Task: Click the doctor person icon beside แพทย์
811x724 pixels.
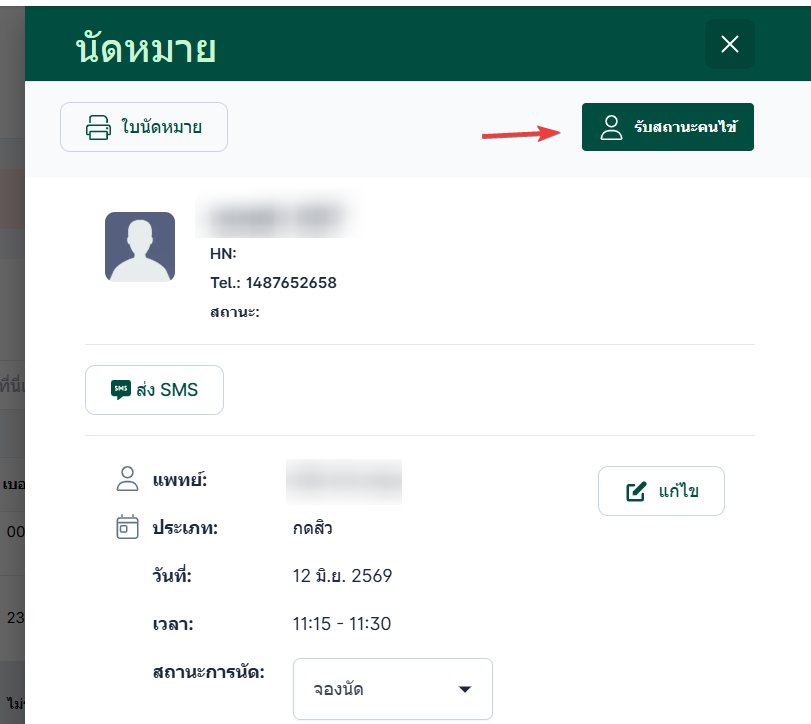Action: [127, 479]
